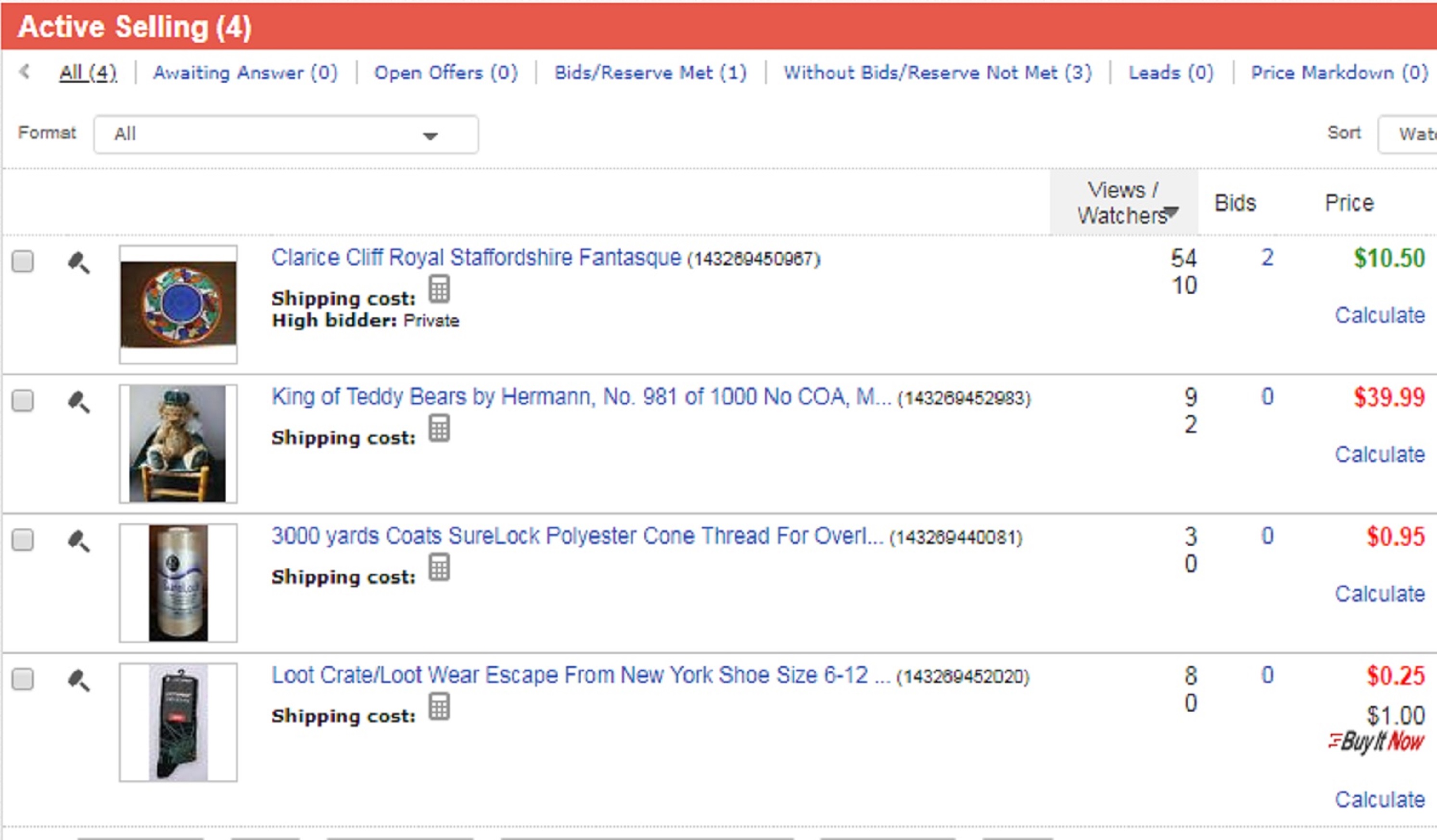
Task: Click the teddy bear thumbnail image
Action: tap(178, 443)
